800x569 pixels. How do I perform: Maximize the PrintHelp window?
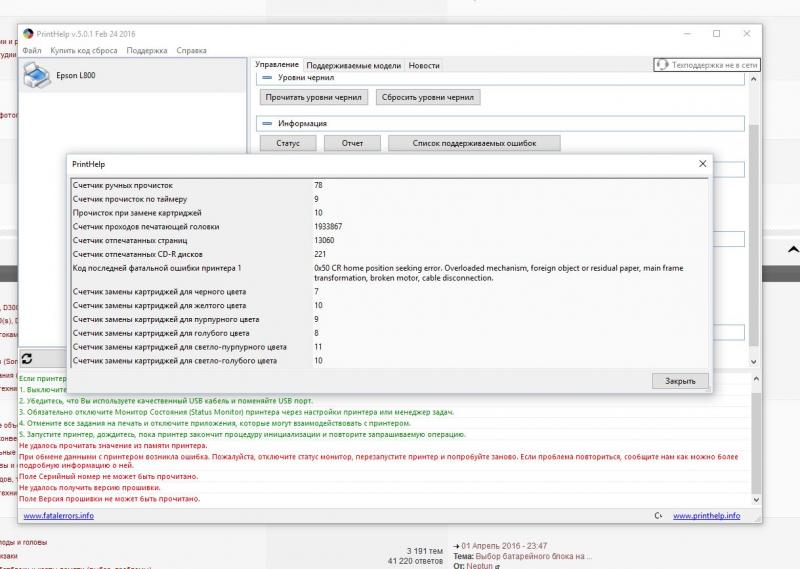[716, 34]
